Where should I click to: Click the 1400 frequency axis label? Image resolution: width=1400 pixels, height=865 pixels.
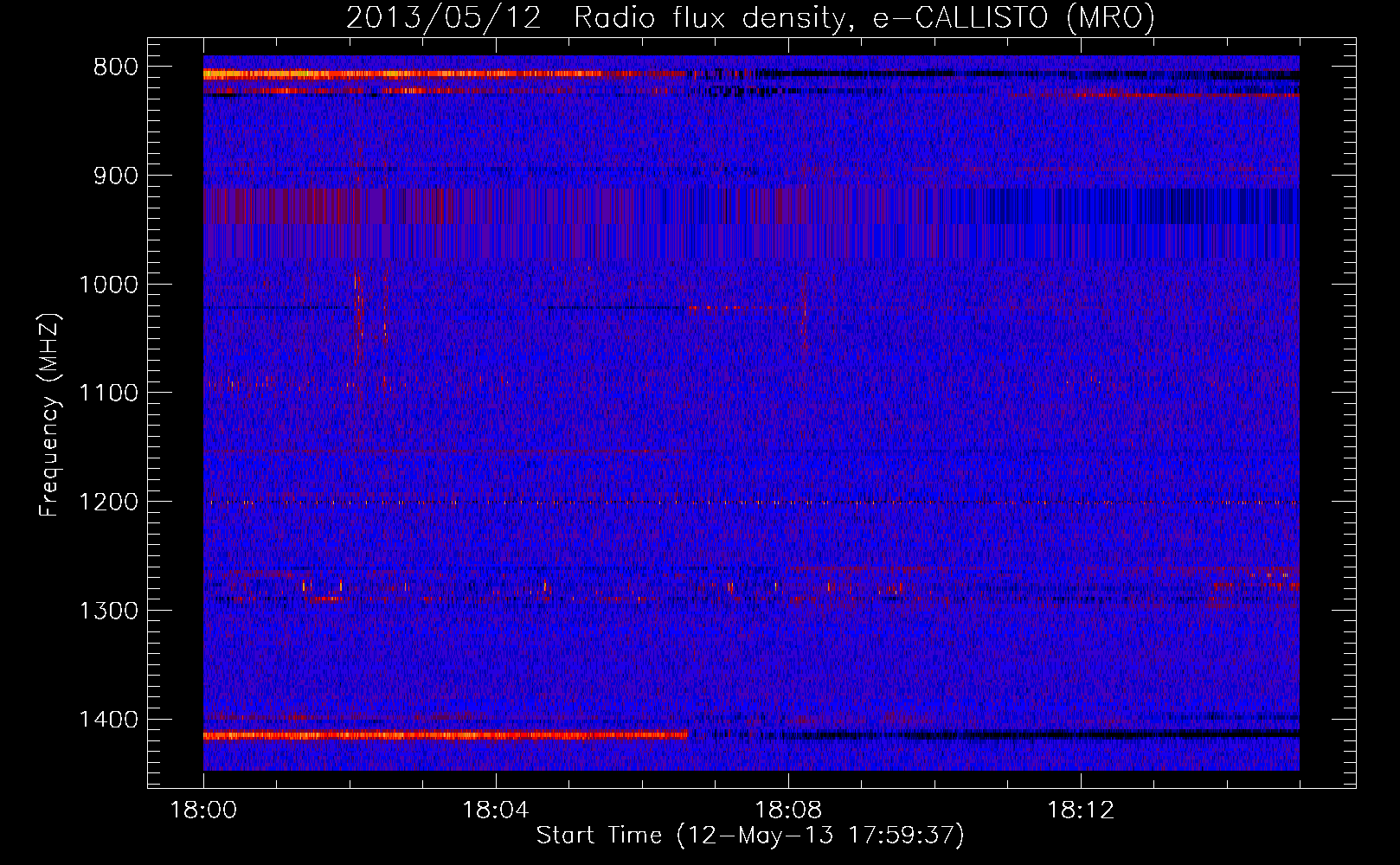[x=108, y=720]
